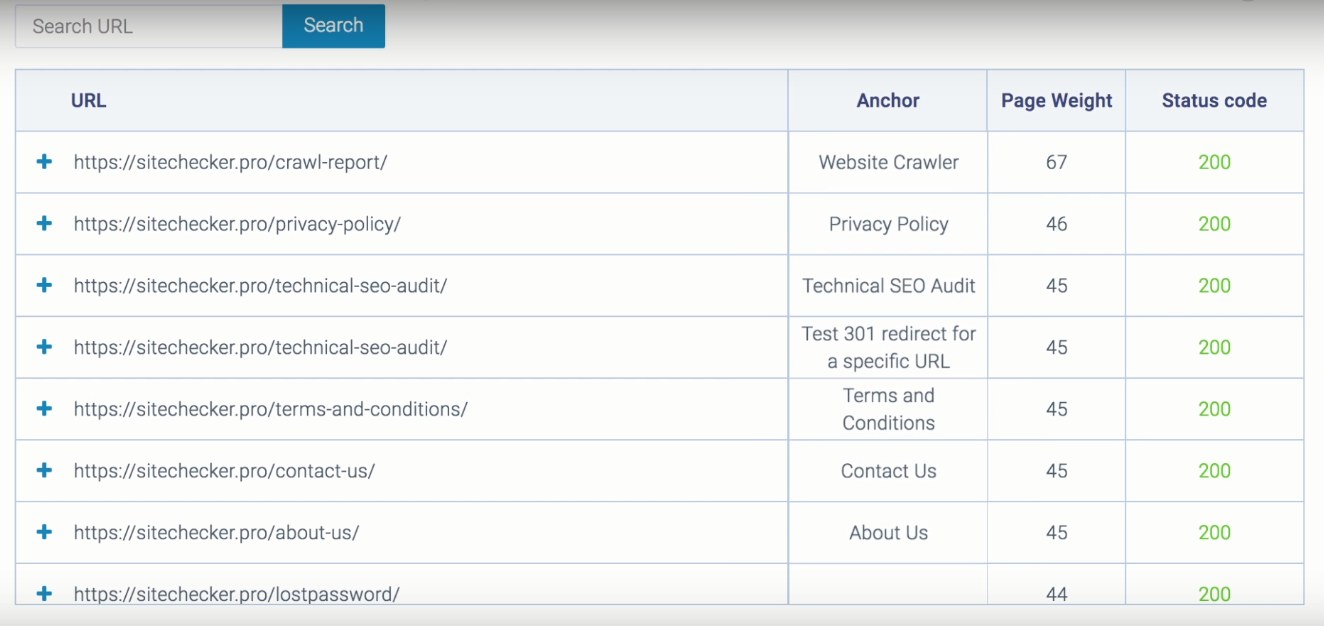Select the Anchor column header
The image size is (1324, 626).
(888, 100)
